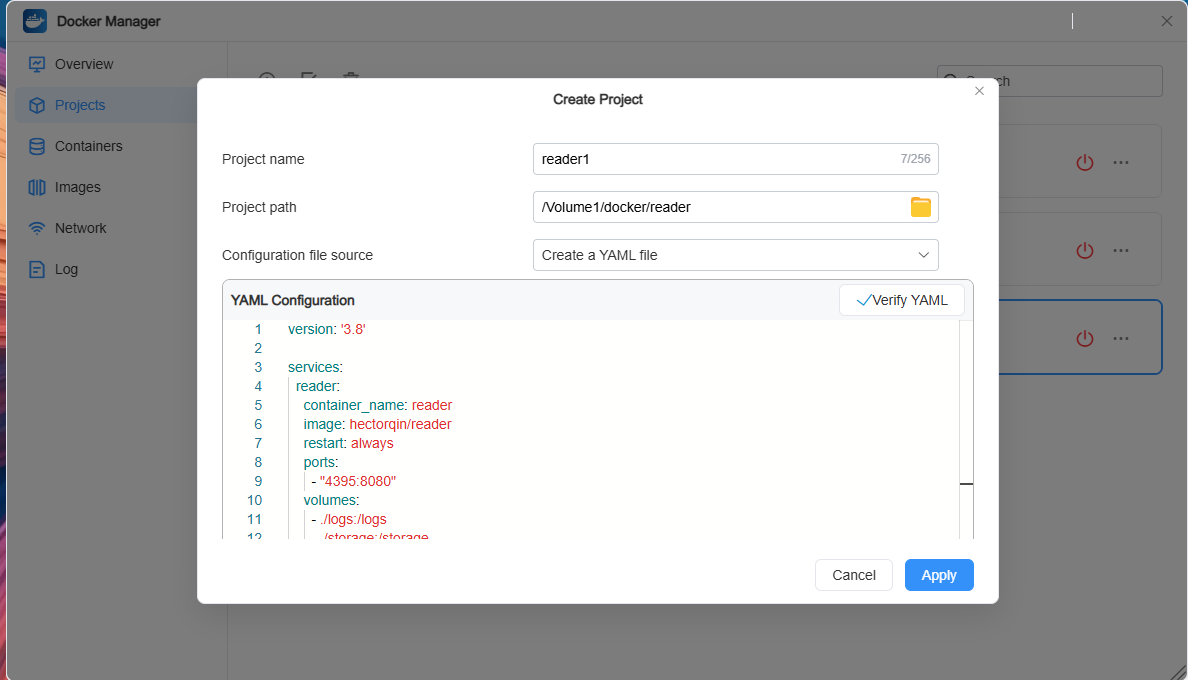The width and height of the screenshot is (1188, 680).
Task: Click the search box in Projects window
Action: [1049, 81]
